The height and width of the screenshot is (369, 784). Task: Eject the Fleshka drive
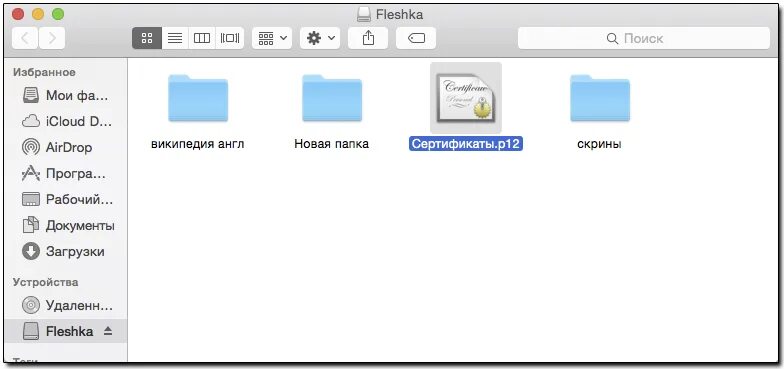pyautogui.click(x=108, y=331)
